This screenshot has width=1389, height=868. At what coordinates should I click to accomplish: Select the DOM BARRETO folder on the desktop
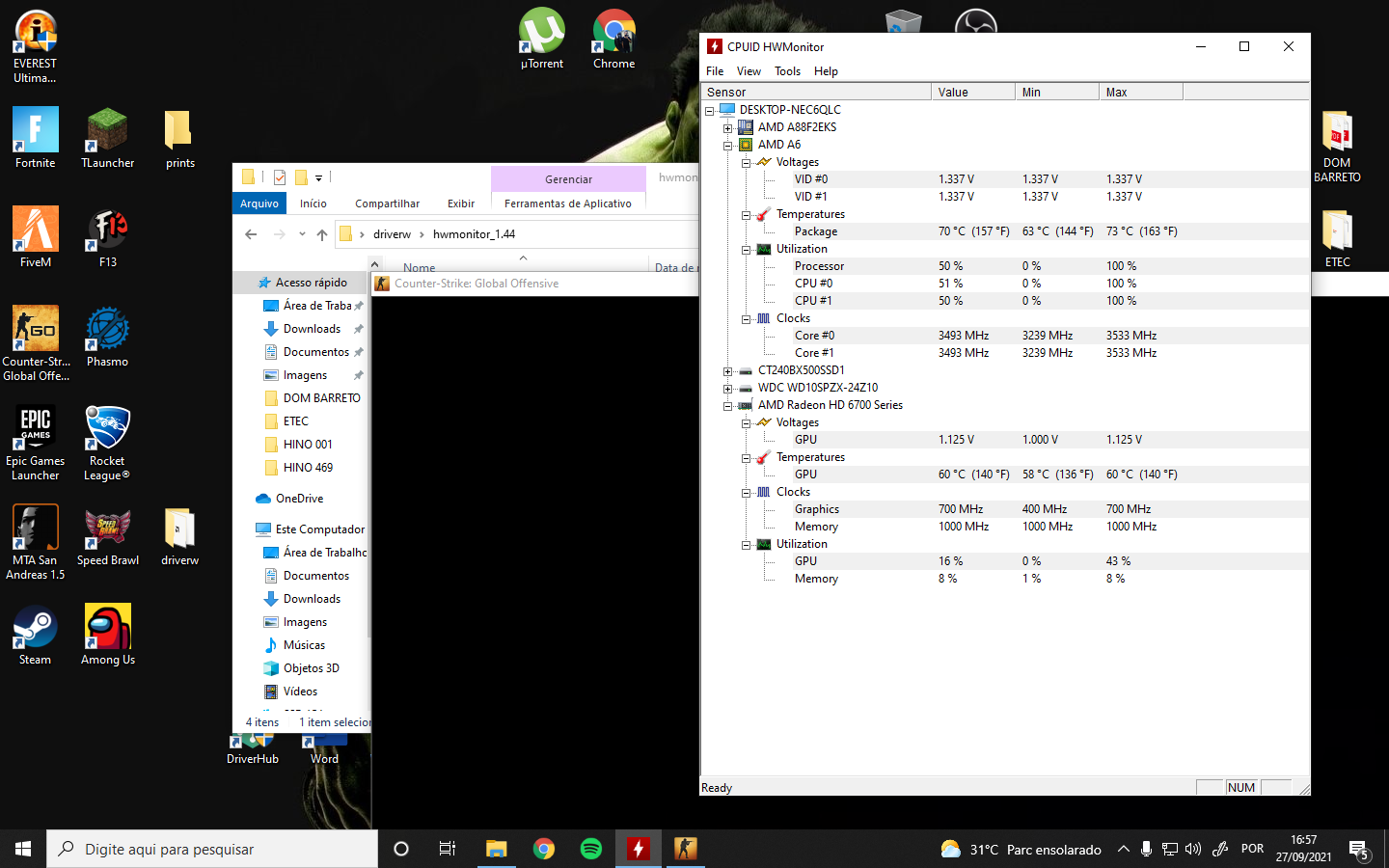pos(1337,145)
